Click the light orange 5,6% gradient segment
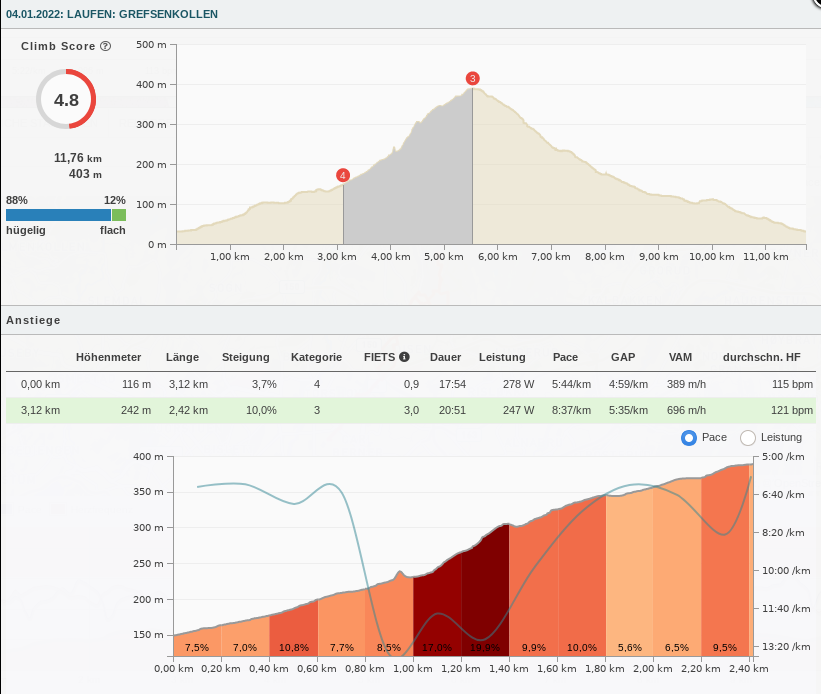The image size is (821, 694). tap(629, 580)
